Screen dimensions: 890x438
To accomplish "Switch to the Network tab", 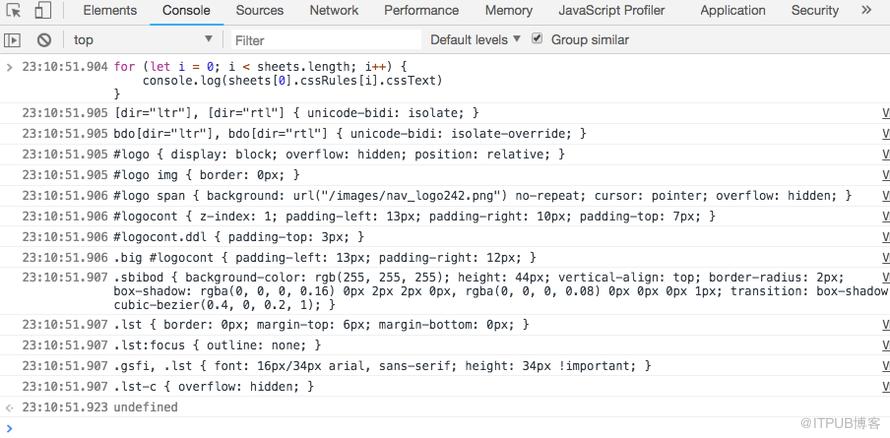I will click(x=334, y=11).
